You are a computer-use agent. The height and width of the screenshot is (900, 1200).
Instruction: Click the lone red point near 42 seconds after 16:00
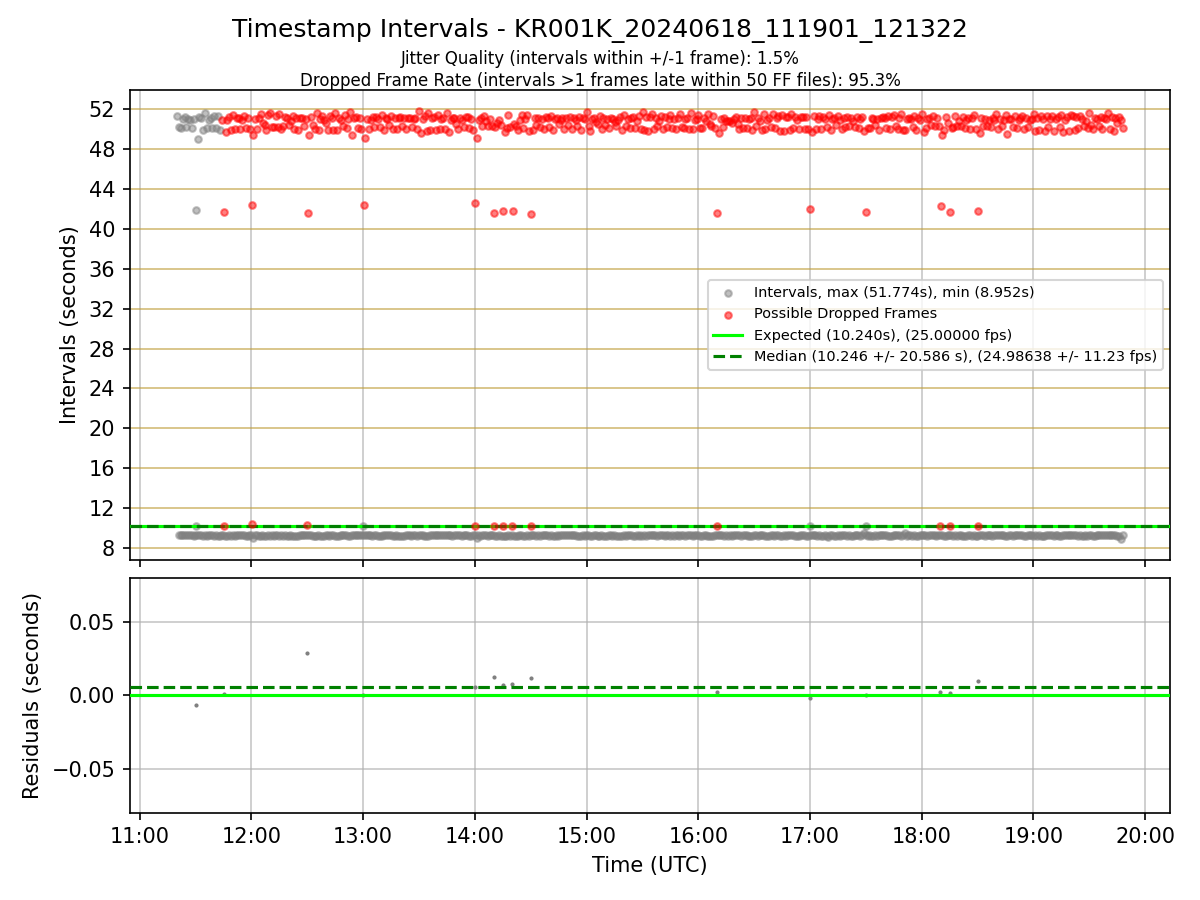(x=717, y=213)
